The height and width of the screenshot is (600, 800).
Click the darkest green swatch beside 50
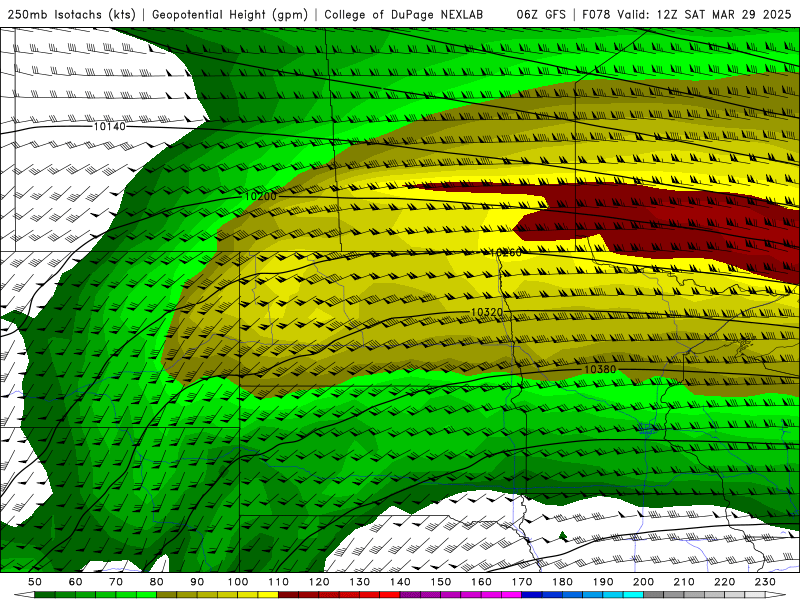[45, 595]
